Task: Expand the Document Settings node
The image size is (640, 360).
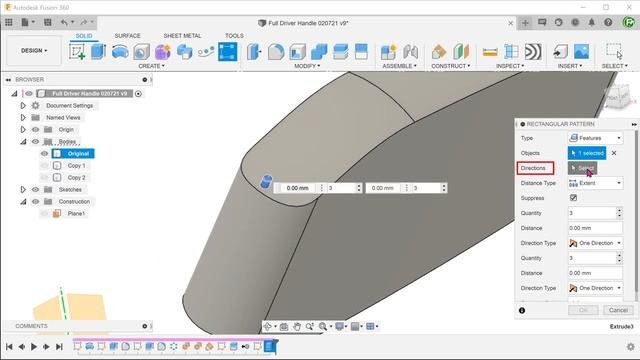Action: point(23,105)
